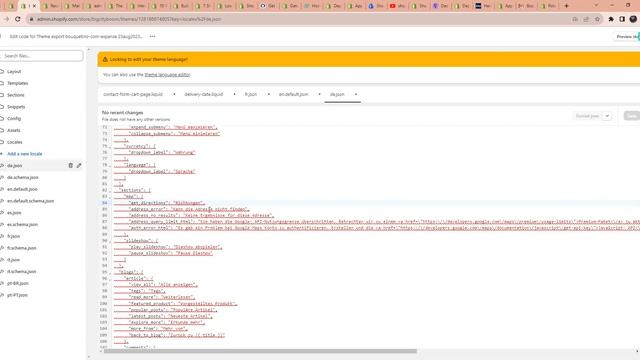Switch to delivery-date.liquid tab
This screenshot has height=360, width=640.
point(204,94)
